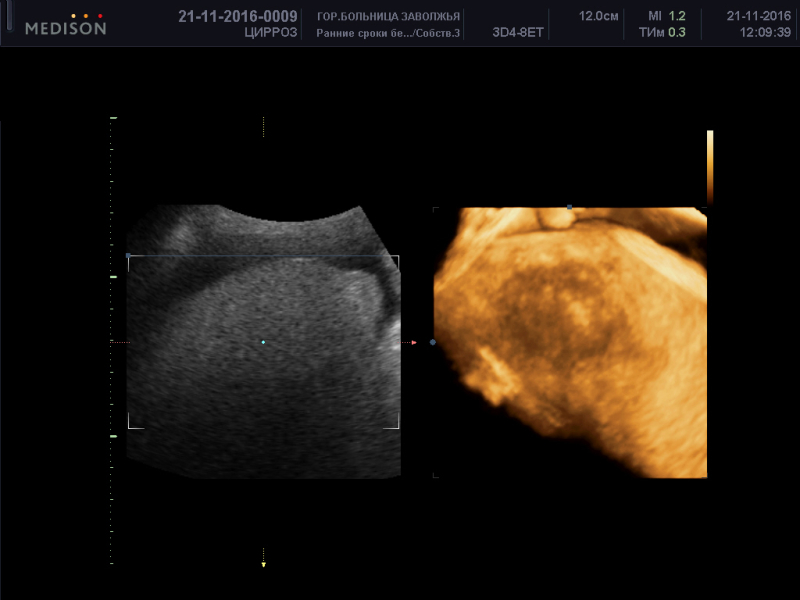
Task: Click the MEDISON logo
Action: [66, 25]
